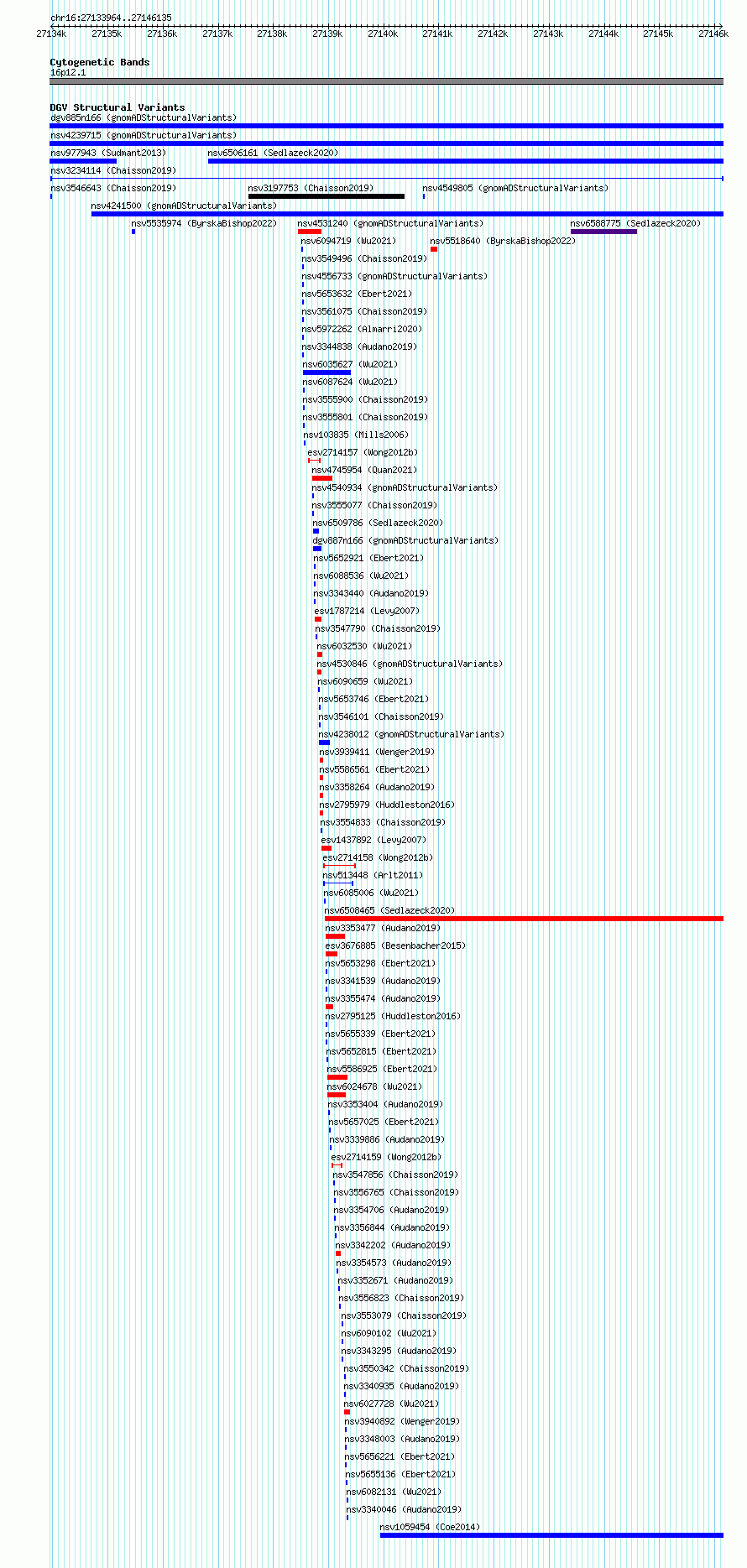The width and height of the screenshot is (747, 1568).
Task: Click the long red nsv6508465 bar
Action: click(524, 919)
